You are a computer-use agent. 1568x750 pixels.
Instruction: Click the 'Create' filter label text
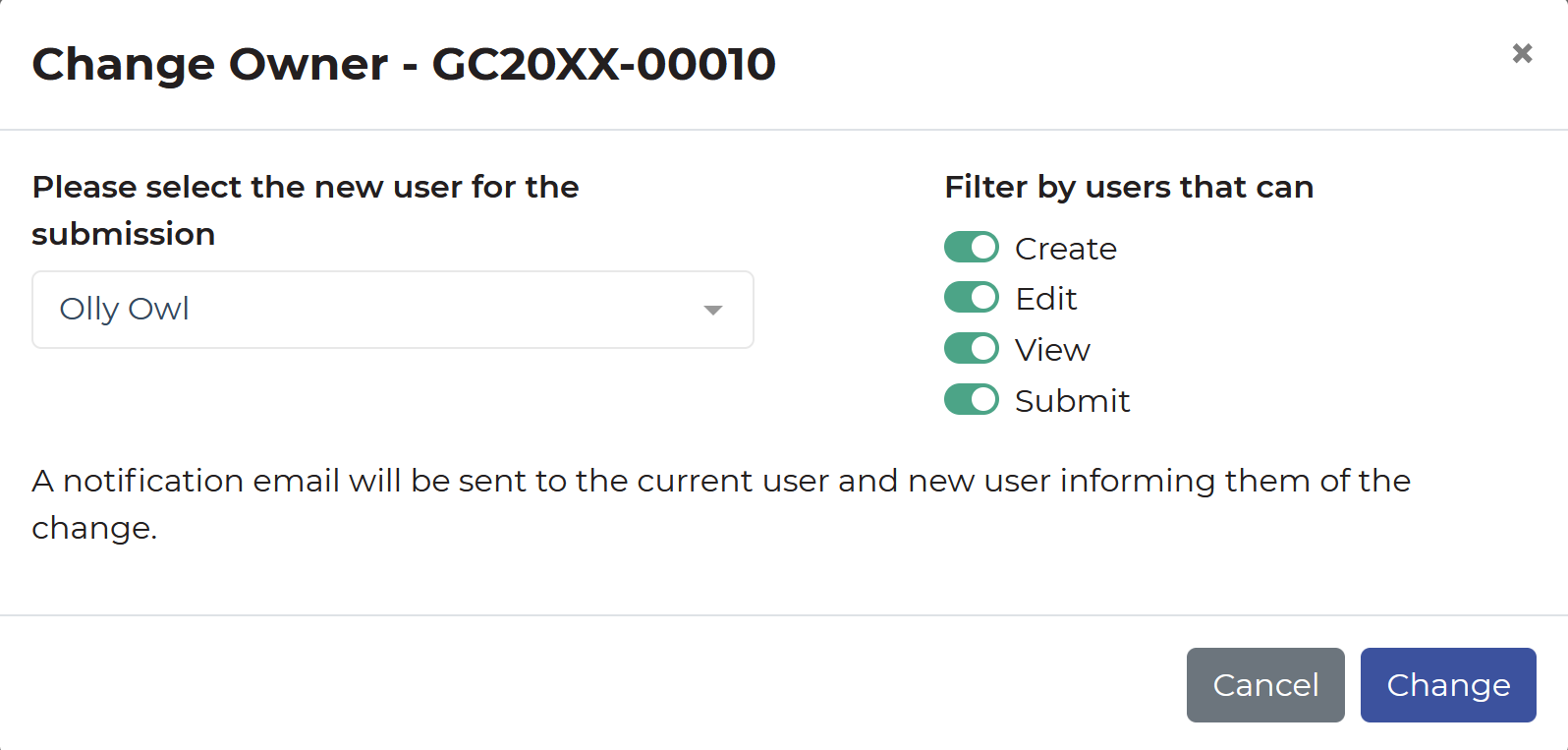point(1065,249)
